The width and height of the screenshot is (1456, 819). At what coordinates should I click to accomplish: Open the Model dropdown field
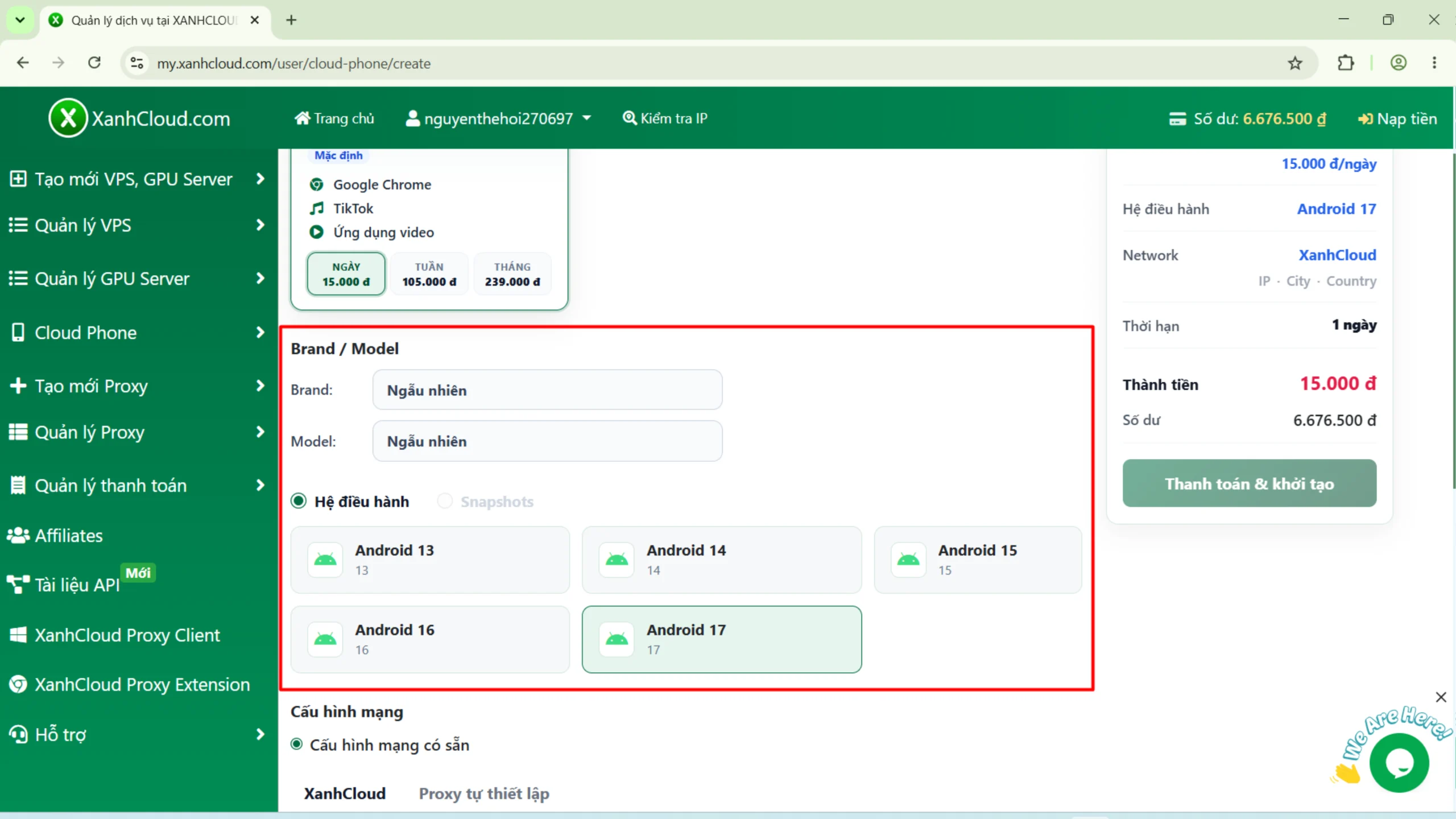[547, 441]
